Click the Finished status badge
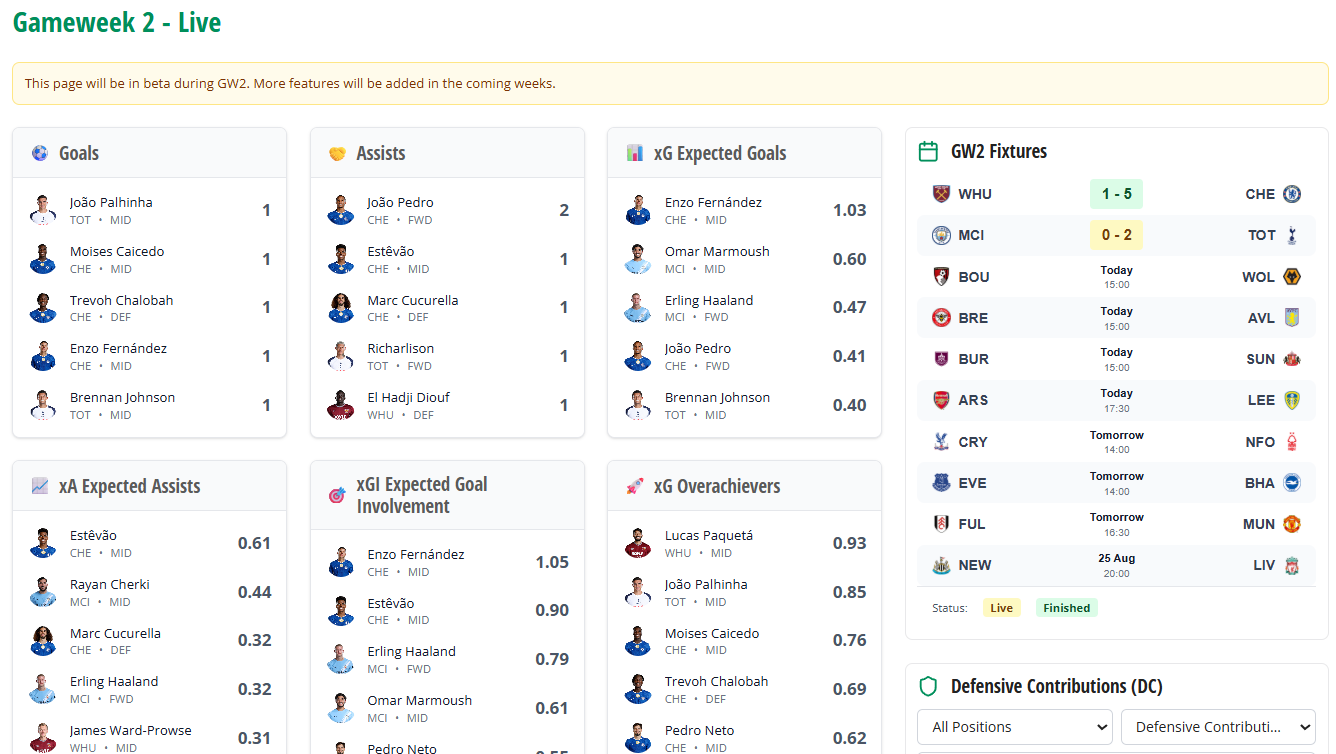1336x754 pixels. point(1066,608)
